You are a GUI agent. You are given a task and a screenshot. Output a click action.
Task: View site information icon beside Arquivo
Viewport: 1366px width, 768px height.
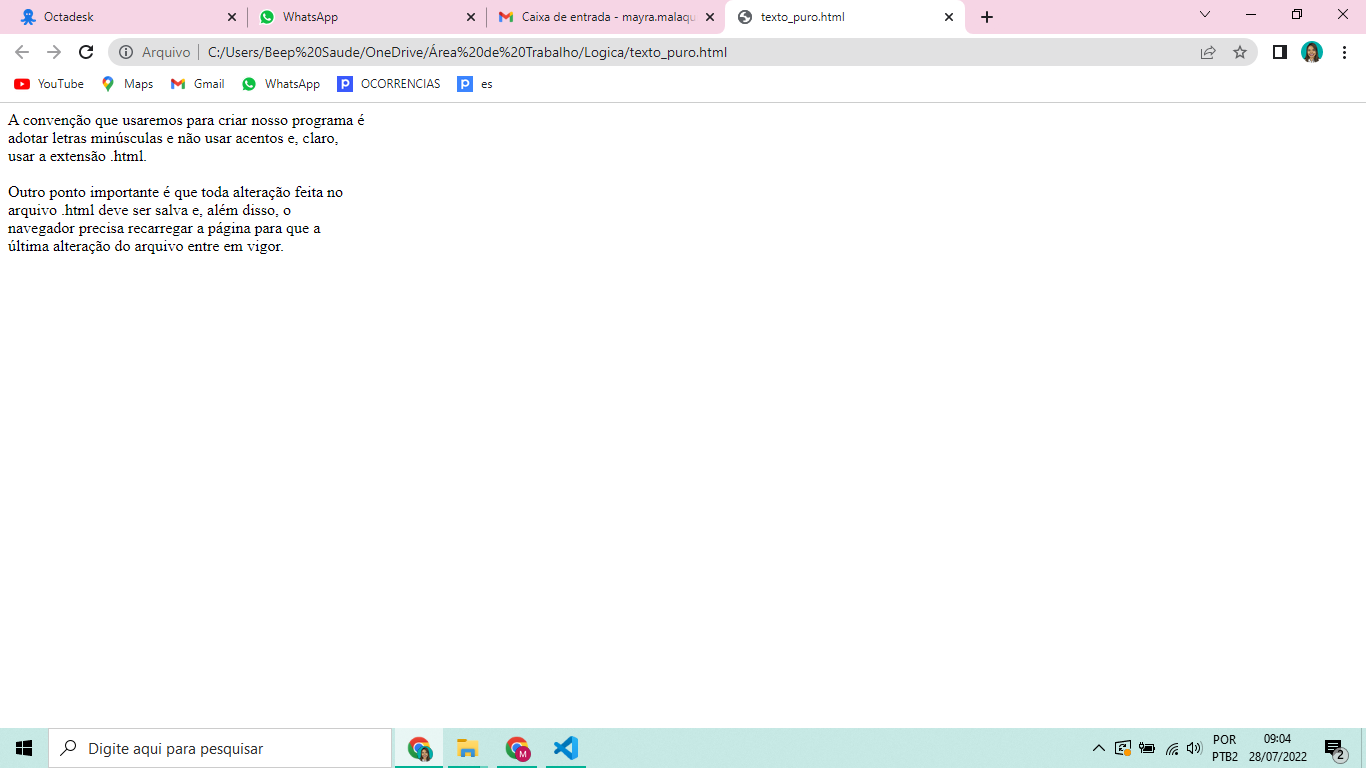click(126, 52)
